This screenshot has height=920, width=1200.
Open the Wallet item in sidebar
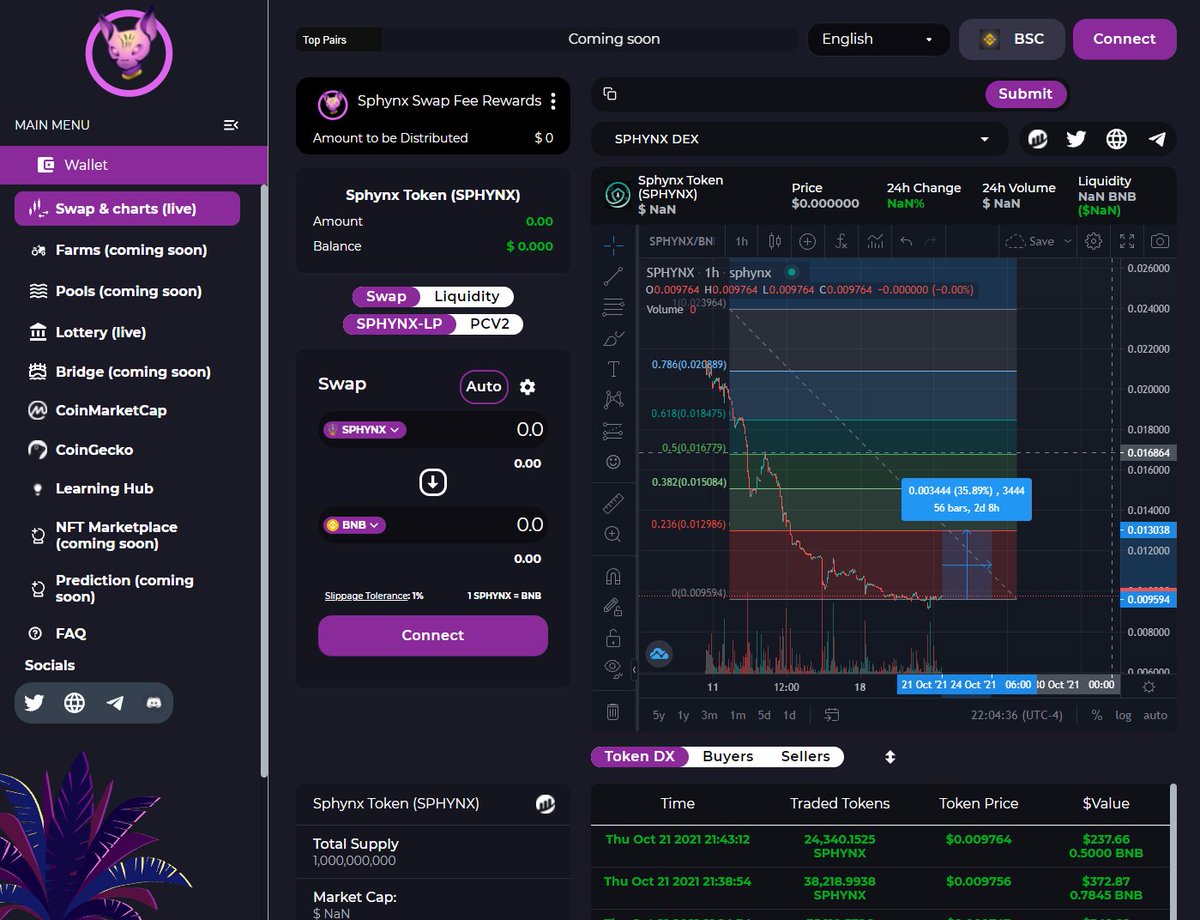(x=134, y=165)
